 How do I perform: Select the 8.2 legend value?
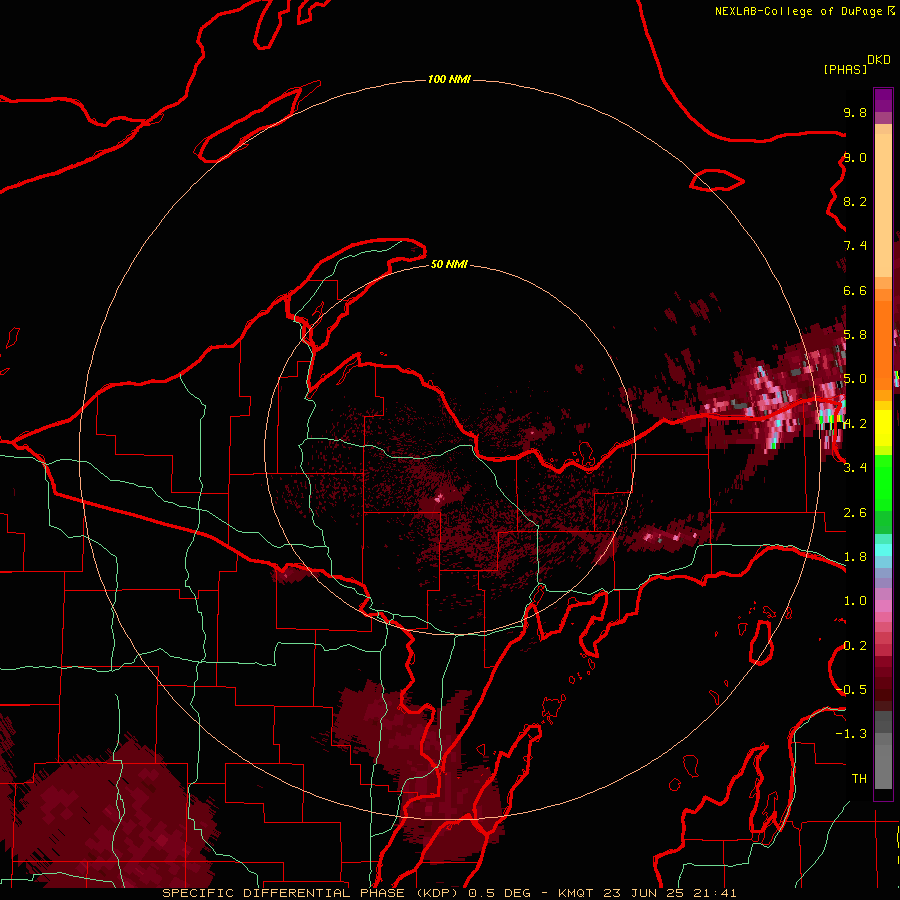point(855,201)
